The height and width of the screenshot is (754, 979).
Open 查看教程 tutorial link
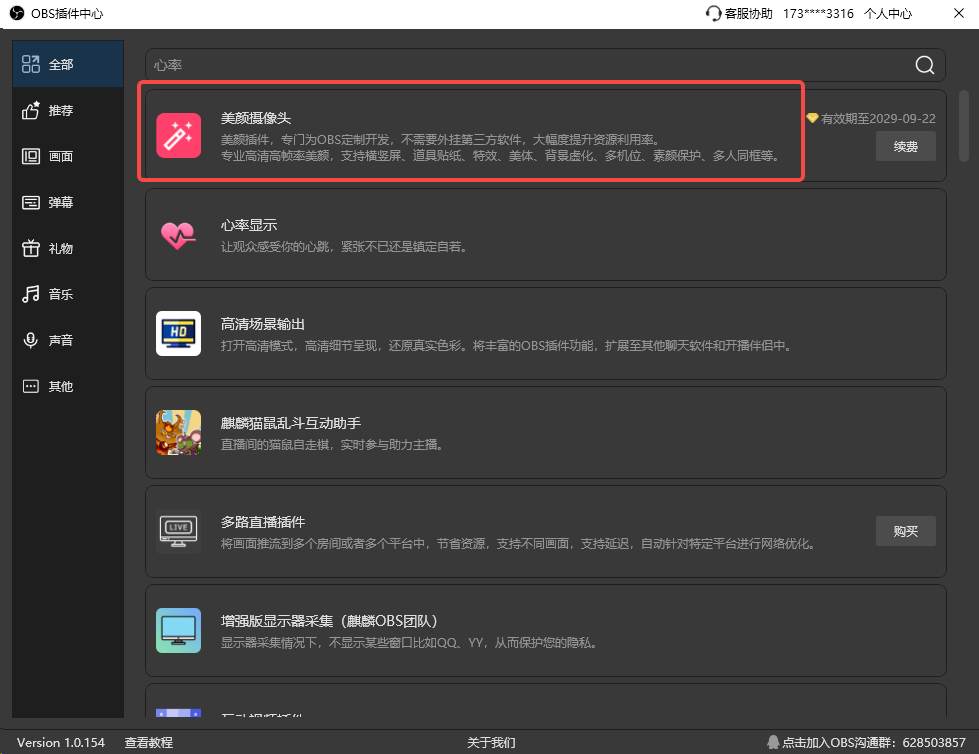(149, 742)
